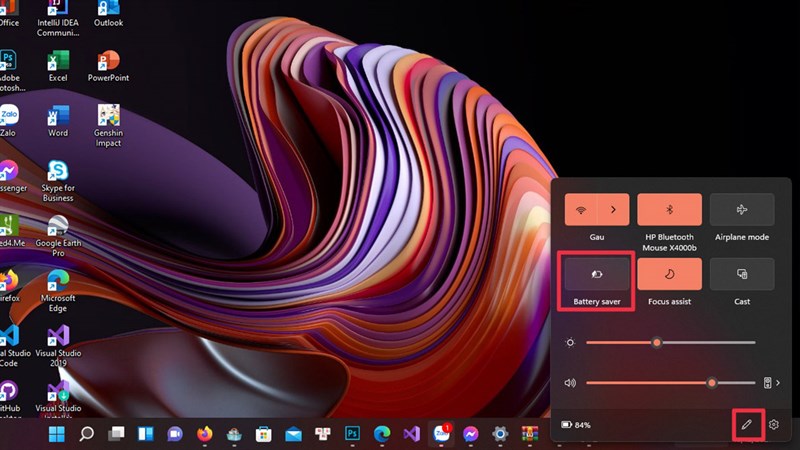Click the 84% battery indicator
This screenshot has height=450, width=800.
(x=576, y=424)
